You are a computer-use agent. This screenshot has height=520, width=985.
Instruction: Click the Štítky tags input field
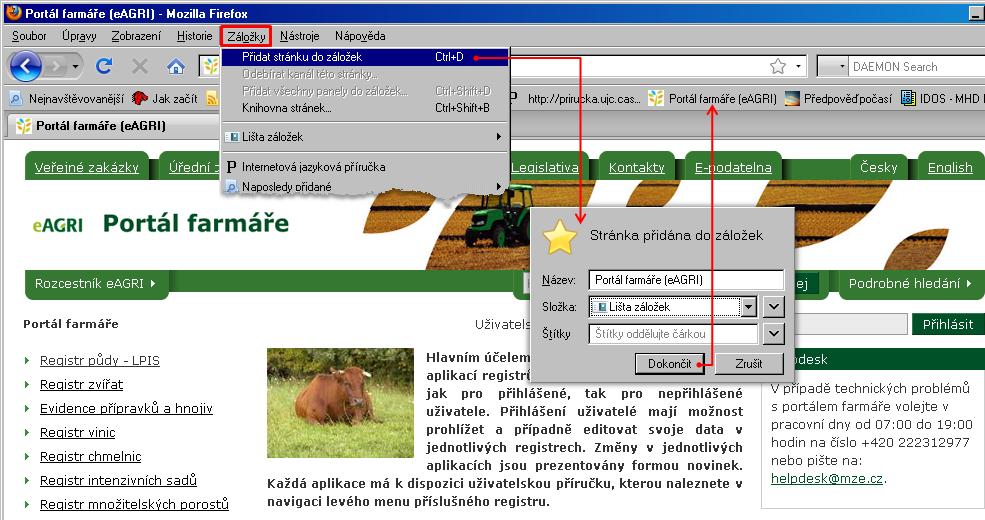tap(673, 334)
